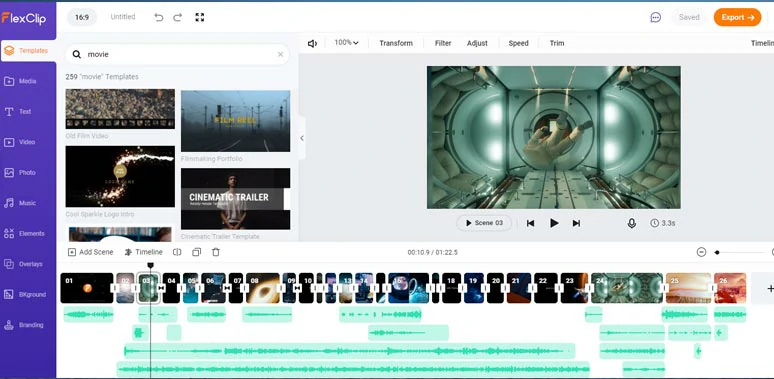Split the clip with split icon
774x379 pixels.
[177, 252]
